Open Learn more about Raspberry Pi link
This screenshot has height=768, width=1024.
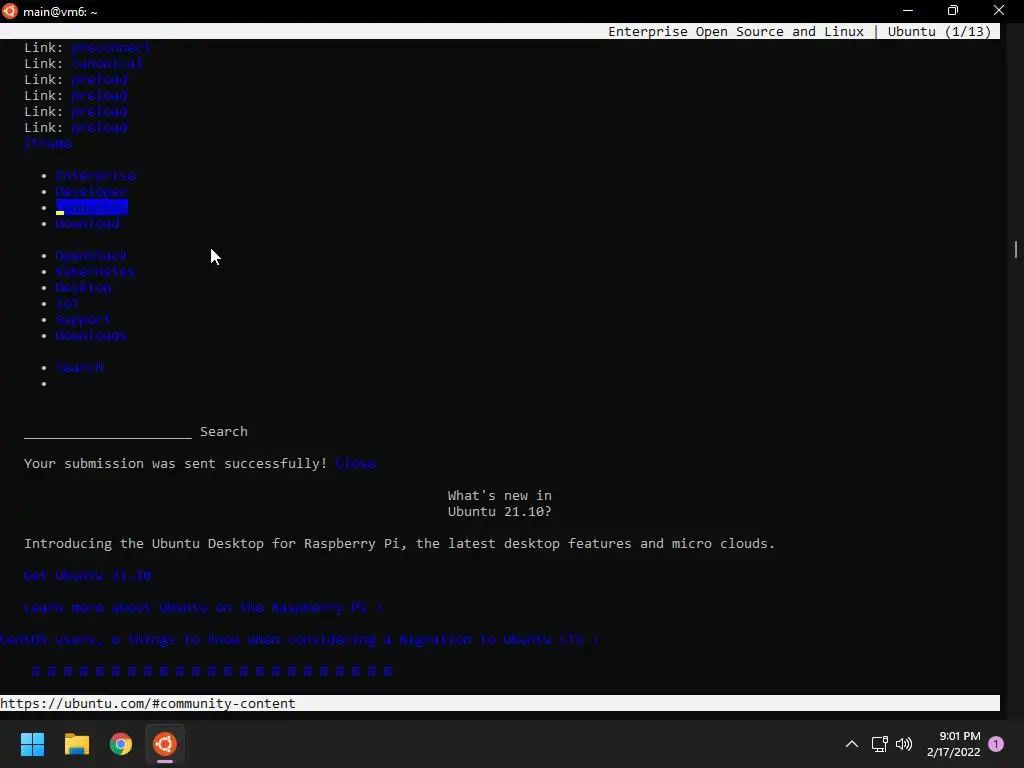(x=203, y=607)
